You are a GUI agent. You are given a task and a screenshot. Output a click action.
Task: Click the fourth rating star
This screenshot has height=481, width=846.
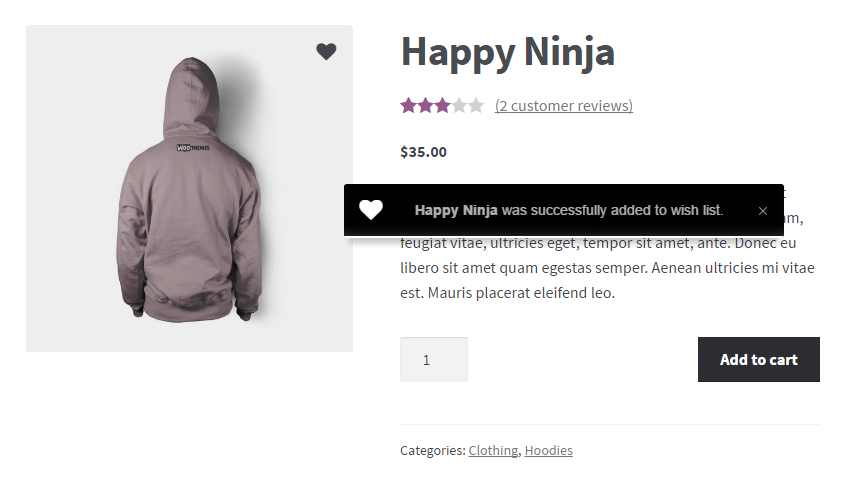point(459,105)
